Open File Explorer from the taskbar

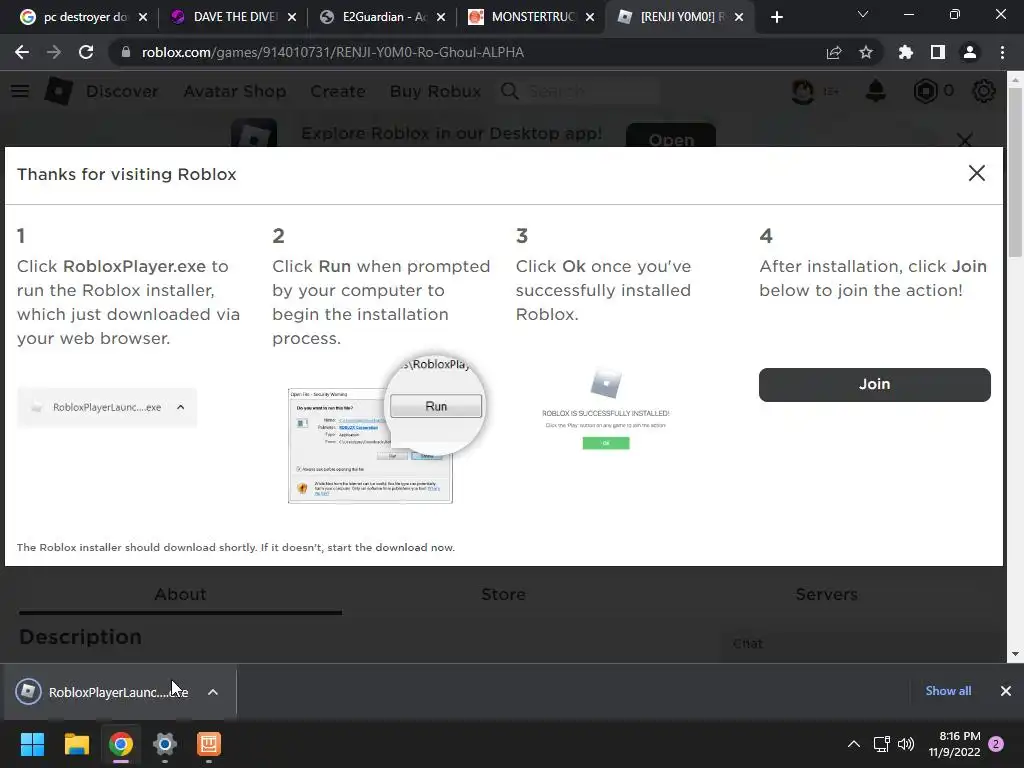(x=76, y=744)
